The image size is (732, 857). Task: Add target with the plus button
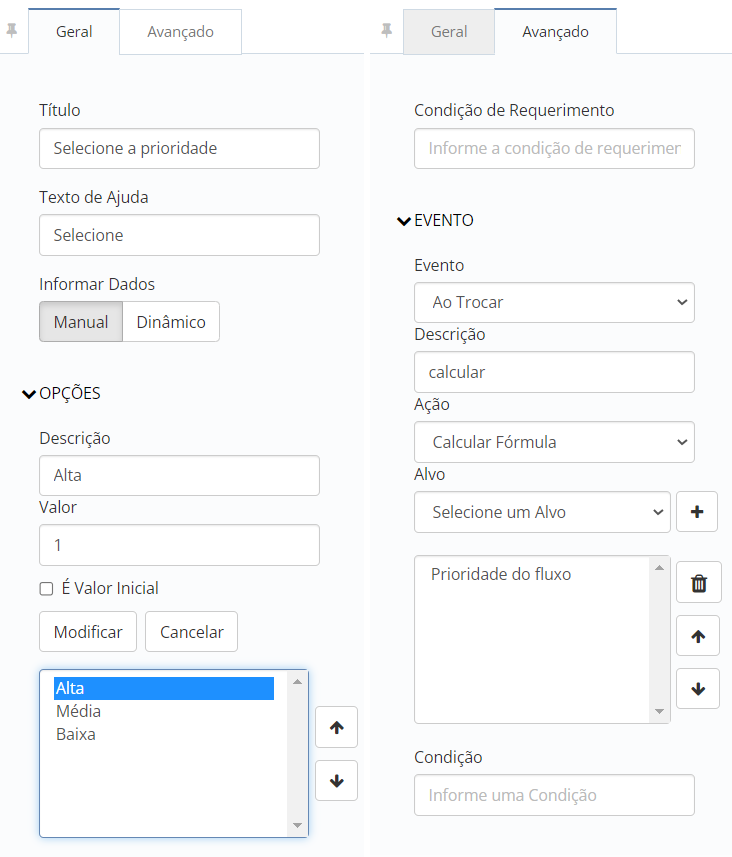click(697, 512)
